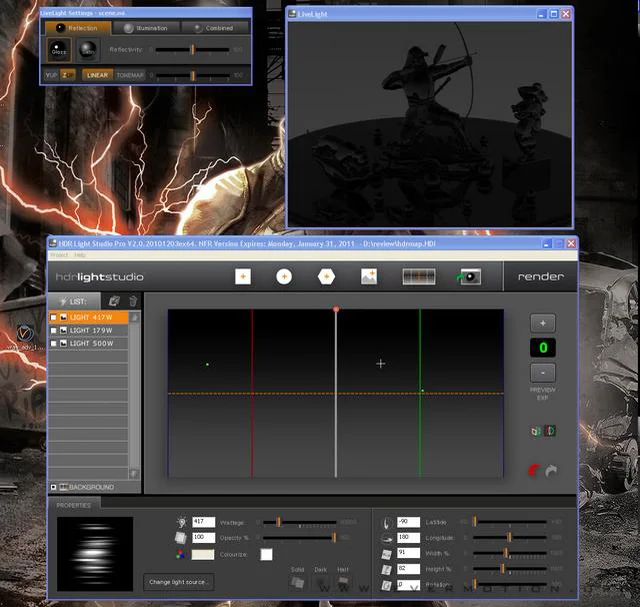Add a square light source
Image resolution: width=640 pixels, height=607 pixels.
pos(243,277)
